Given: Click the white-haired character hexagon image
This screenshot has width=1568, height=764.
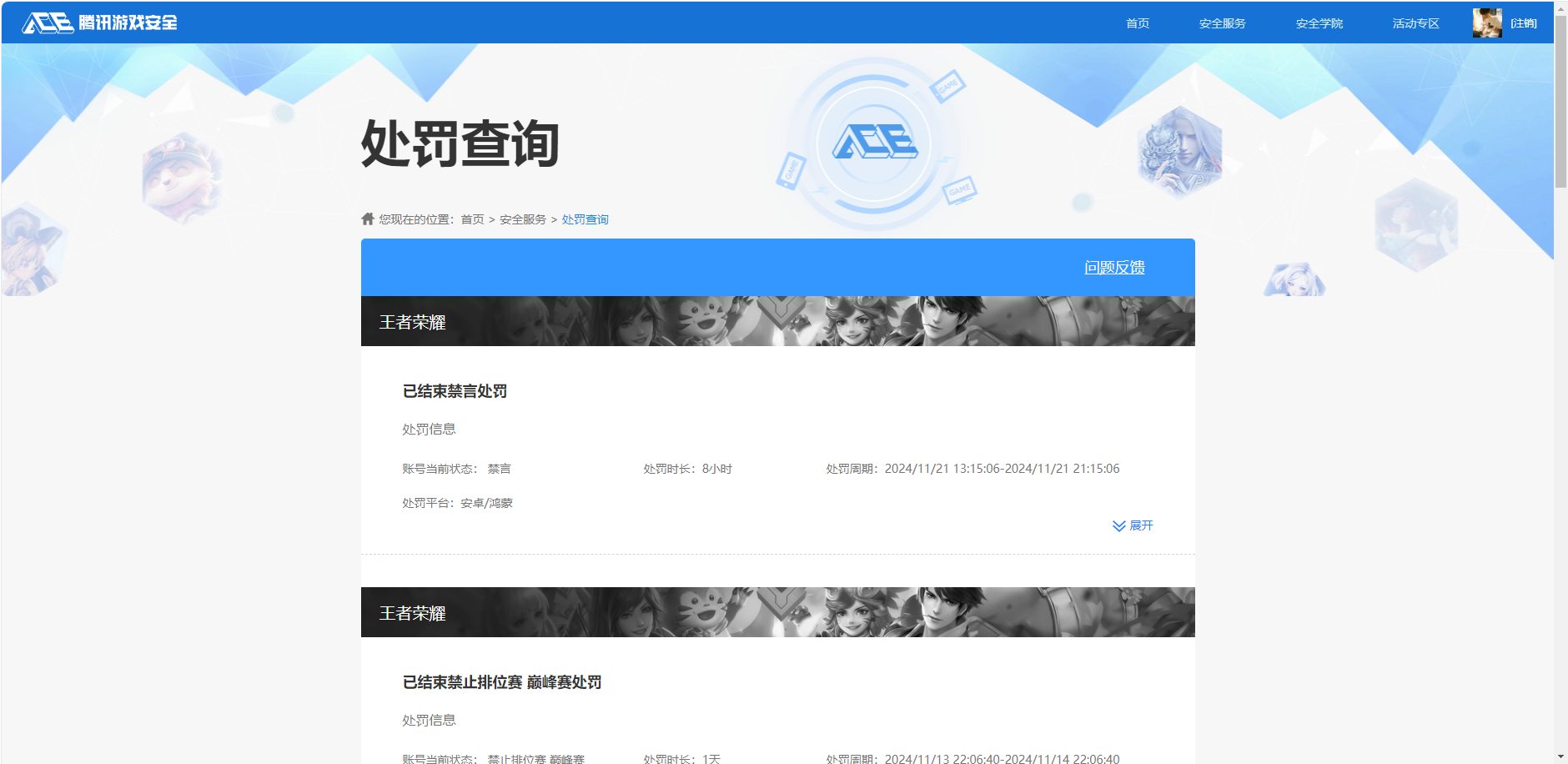Looking at the screenshot, I should pyautogui.click(x=1179, y=152).
